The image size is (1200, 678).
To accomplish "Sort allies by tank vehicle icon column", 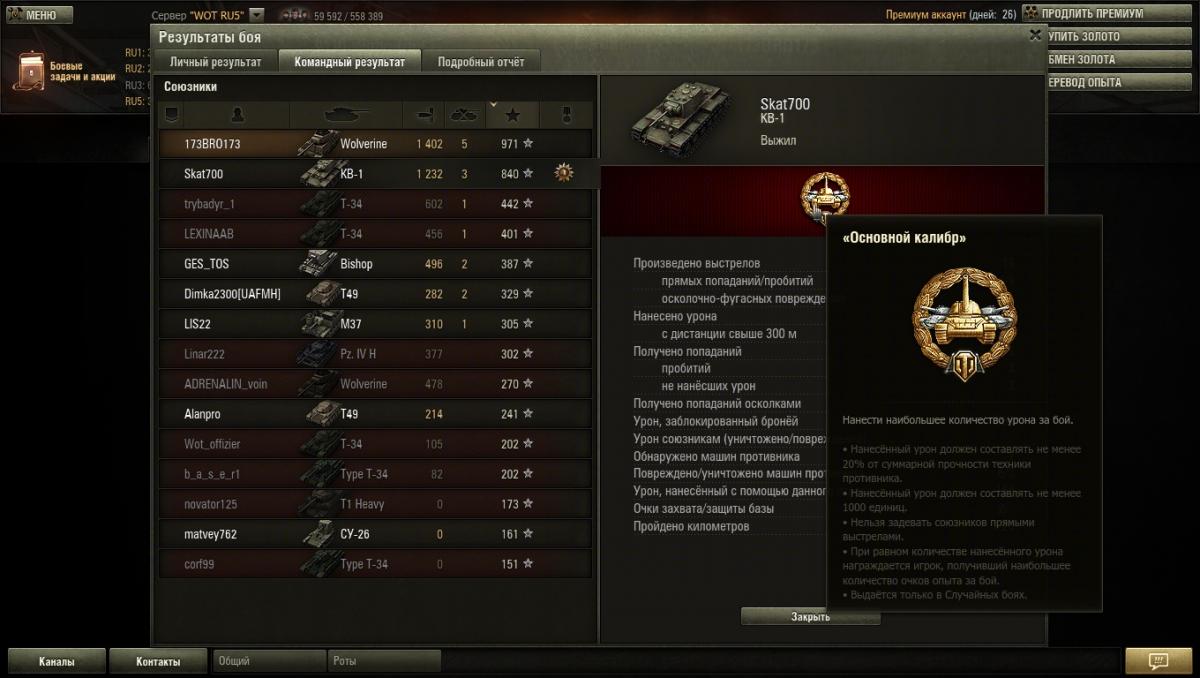I will (x=347, y=115).
